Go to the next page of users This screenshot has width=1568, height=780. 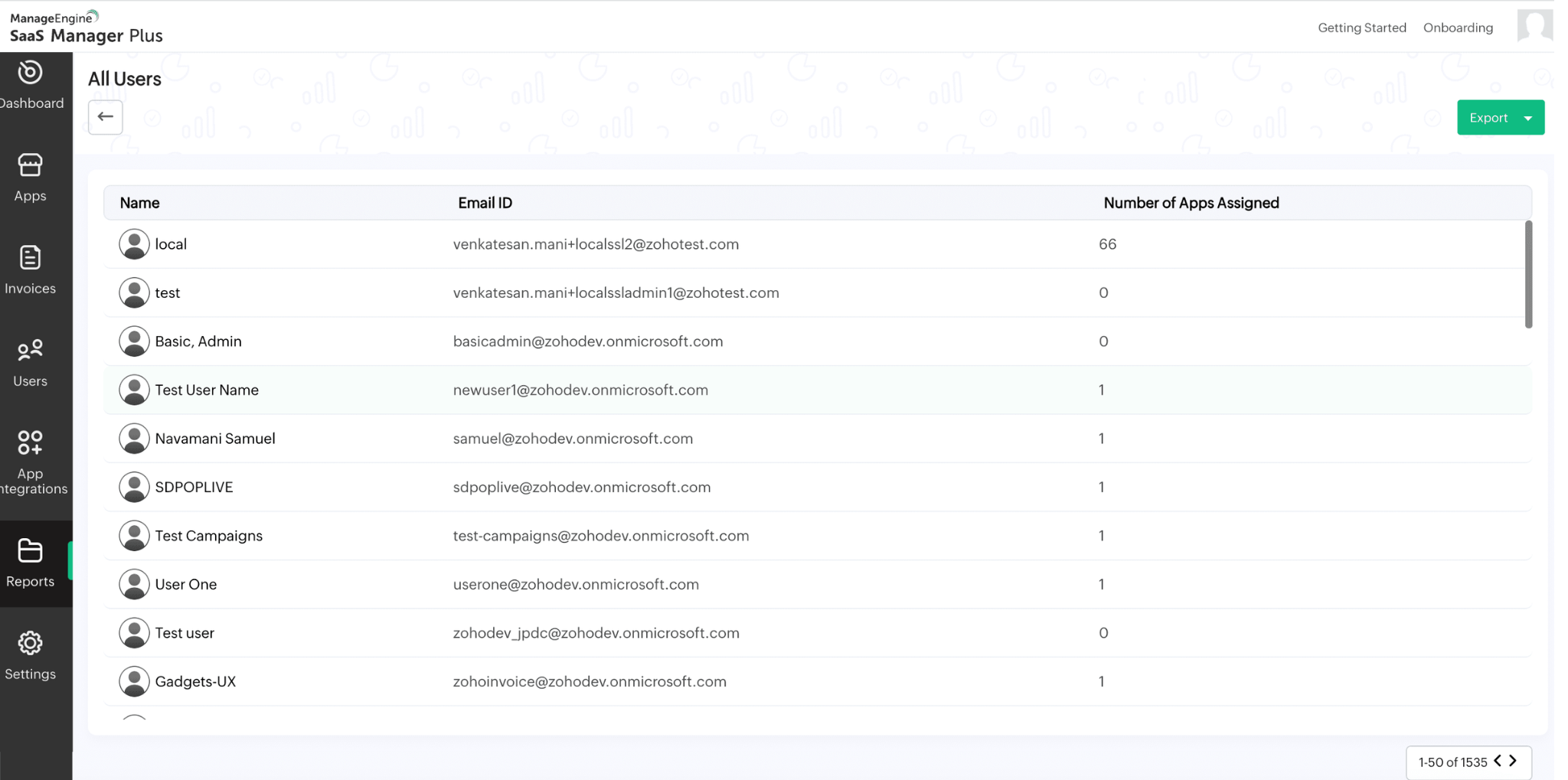point(1513,761)
